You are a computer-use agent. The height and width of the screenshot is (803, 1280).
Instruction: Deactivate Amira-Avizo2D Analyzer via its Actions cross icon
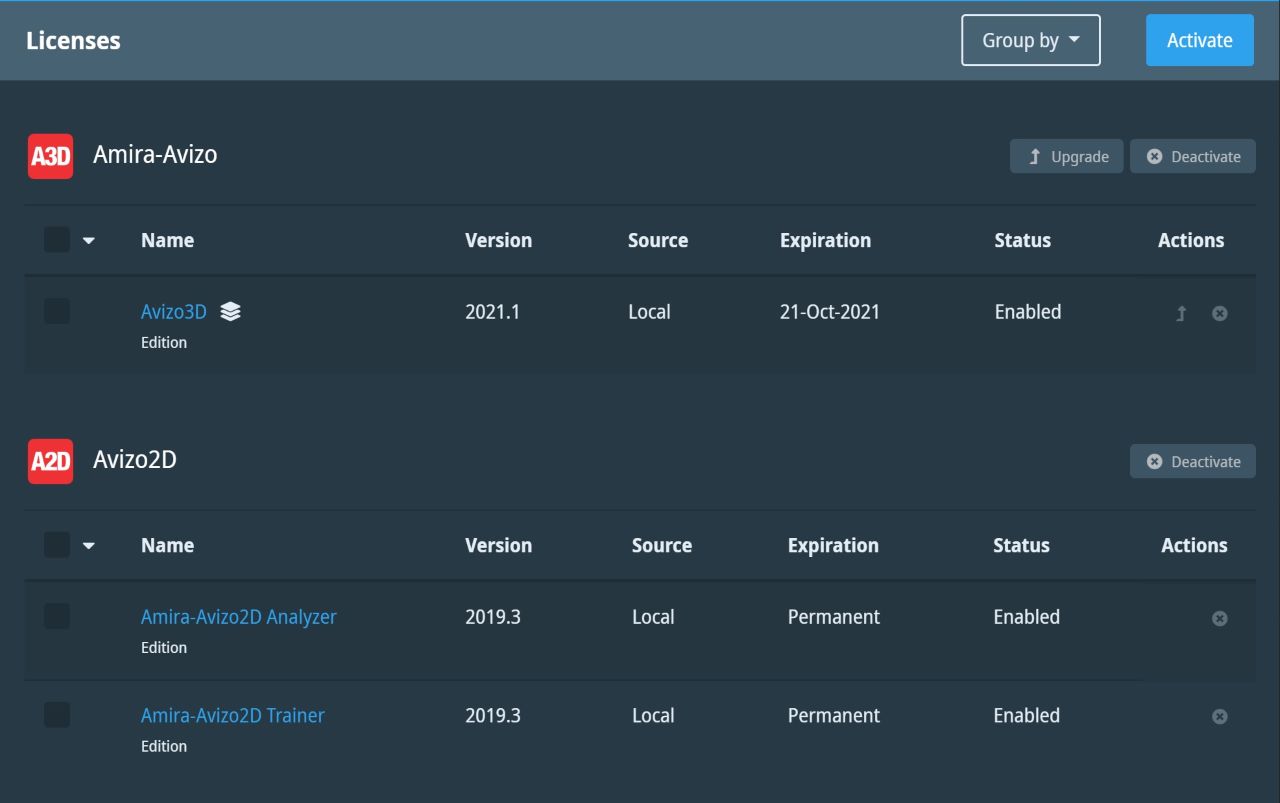tap(1220, 618)
